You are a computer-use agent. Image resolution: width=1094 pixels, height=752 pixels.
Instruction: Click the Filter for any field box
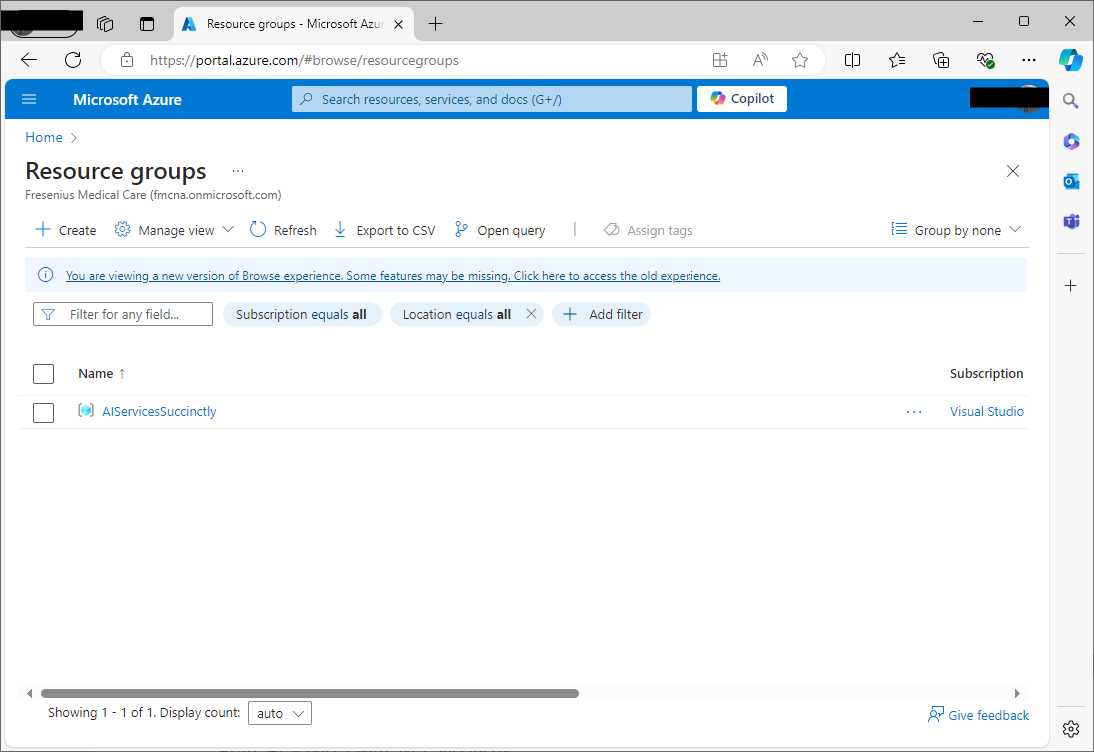click(x=123, y=314)
